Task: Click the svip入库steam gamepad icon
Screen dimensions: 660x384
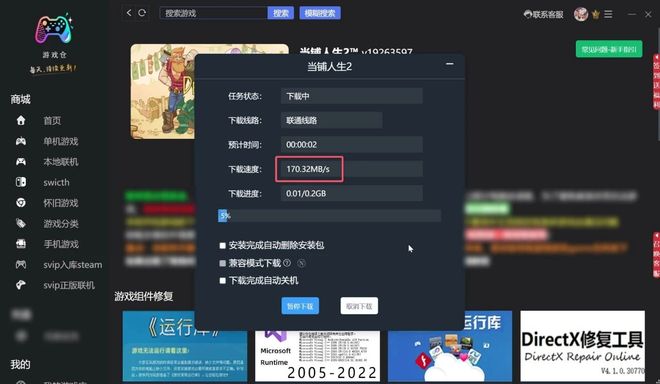Action: pyautogui.click(x=21, y=264)
